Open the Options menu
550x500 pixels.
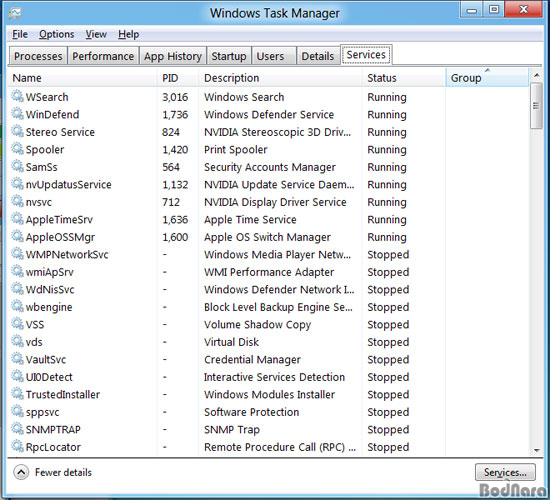pyautogui.click(x=56, y=34)
